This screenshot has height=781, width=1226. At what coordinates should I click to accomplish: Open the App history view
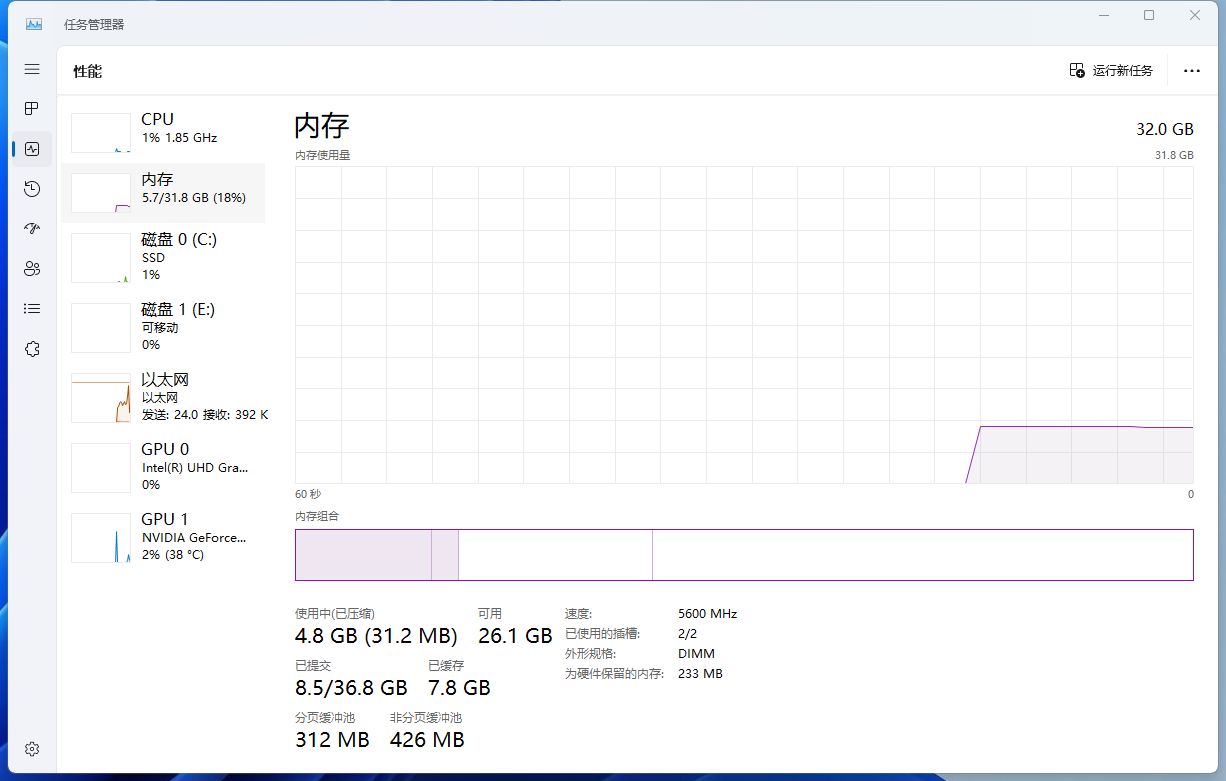click(x=31, y=188)
